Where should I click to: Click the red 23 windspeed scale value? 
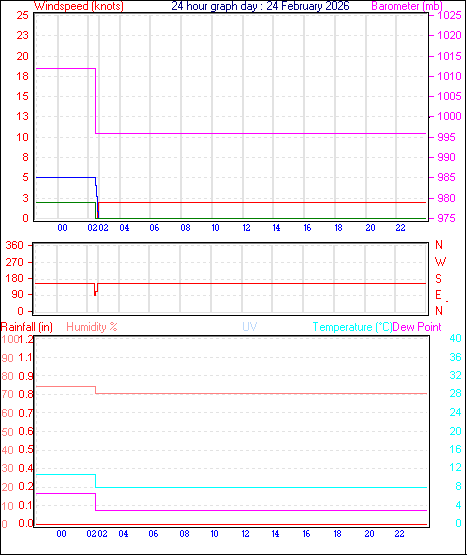22,35
